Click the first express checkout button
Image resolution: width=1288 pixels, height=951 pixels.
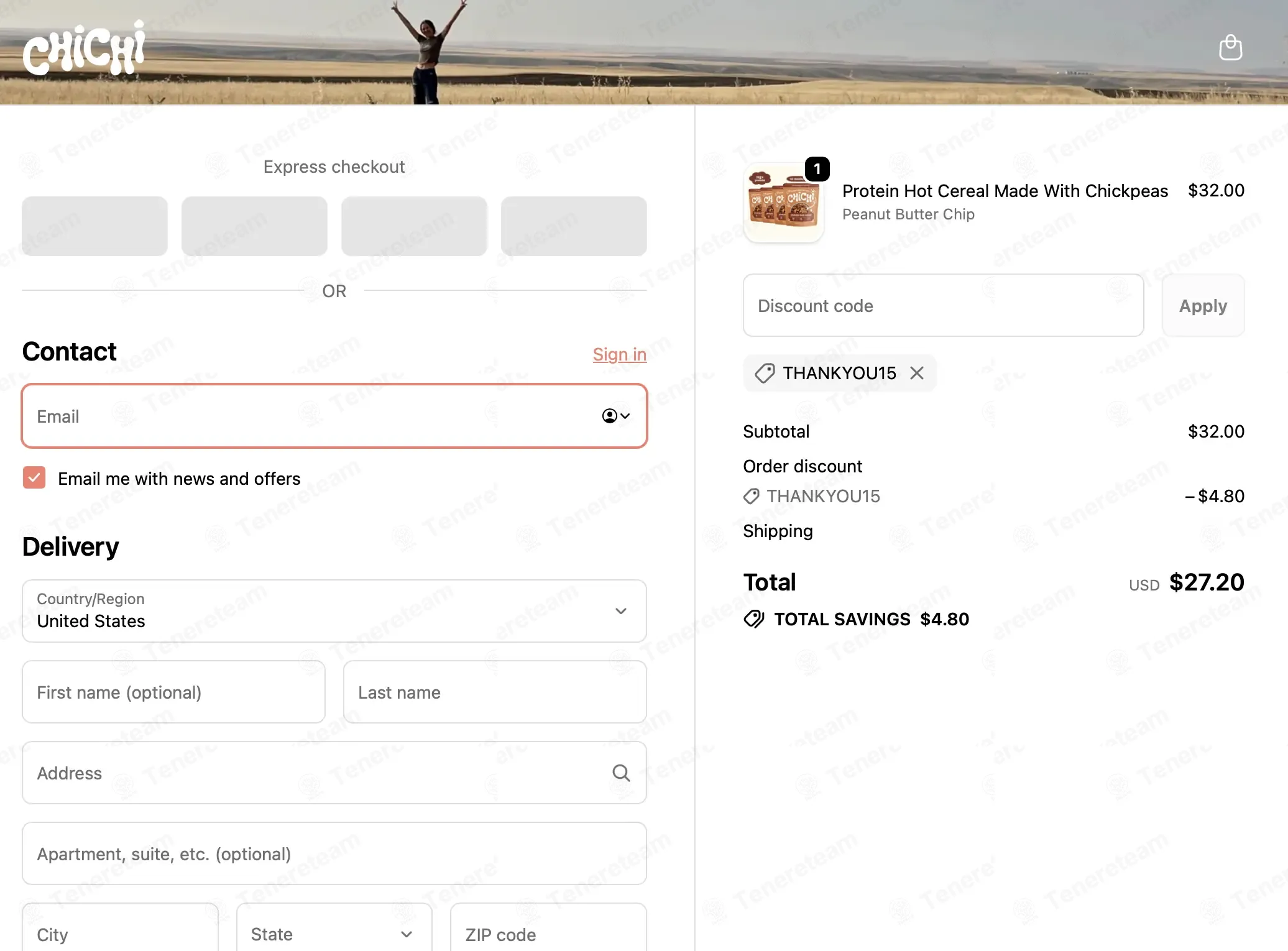tap(94, 226)
